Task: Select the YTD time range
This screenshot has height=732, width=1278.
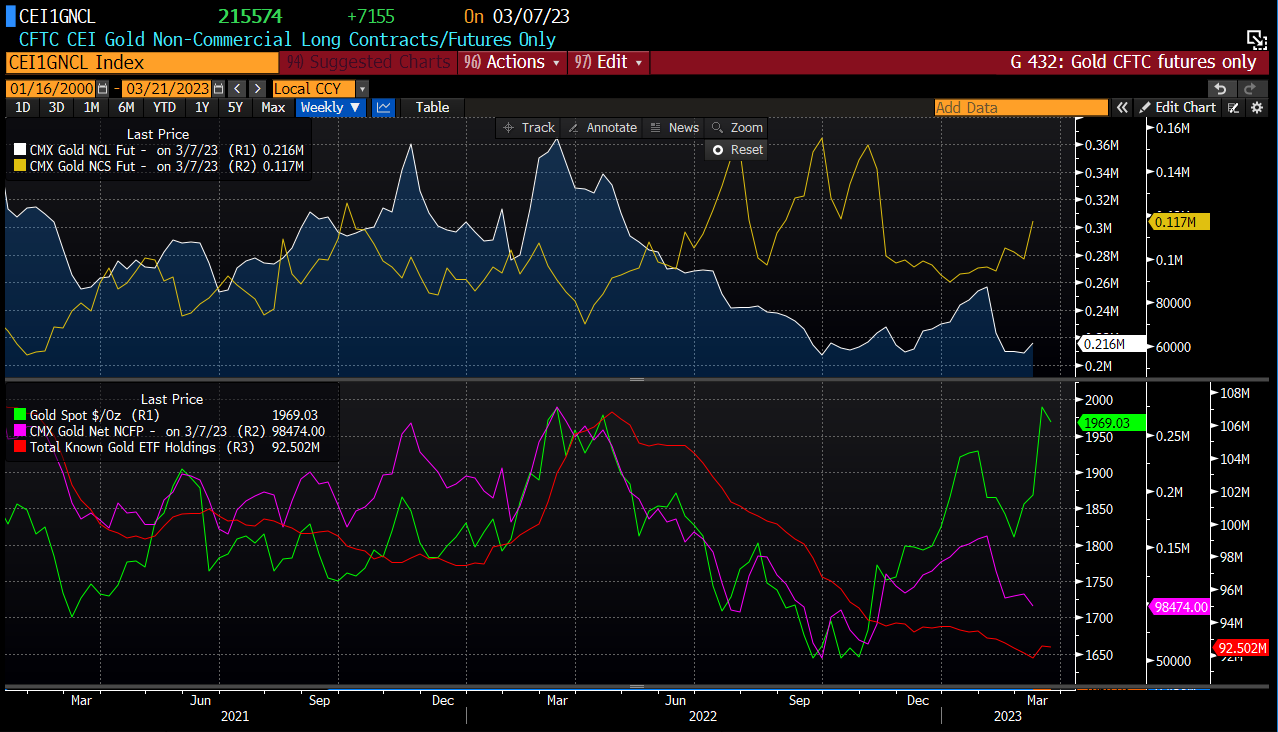Action: tap(164, 107)
